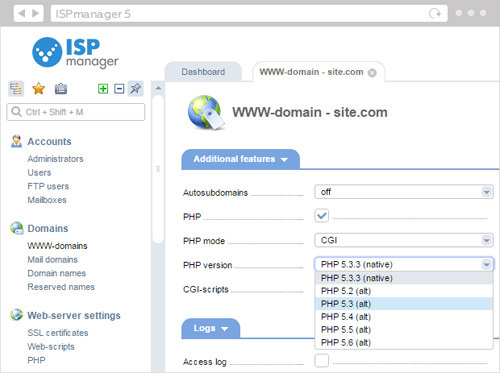Enable the Access log checkbox

(x=321, y=360)
